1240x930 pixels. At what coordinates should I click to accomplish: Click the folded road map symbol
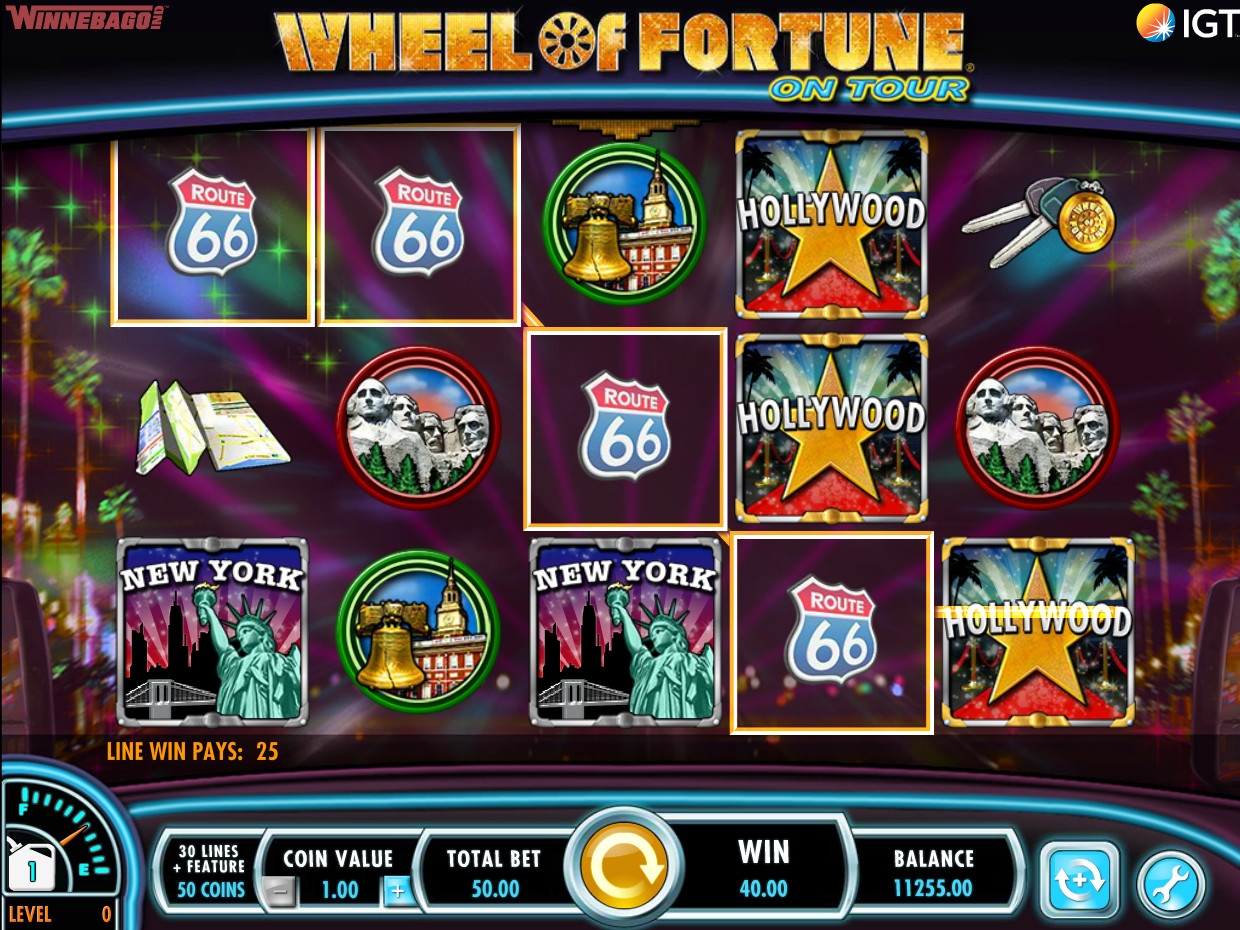tap(213, 427)
